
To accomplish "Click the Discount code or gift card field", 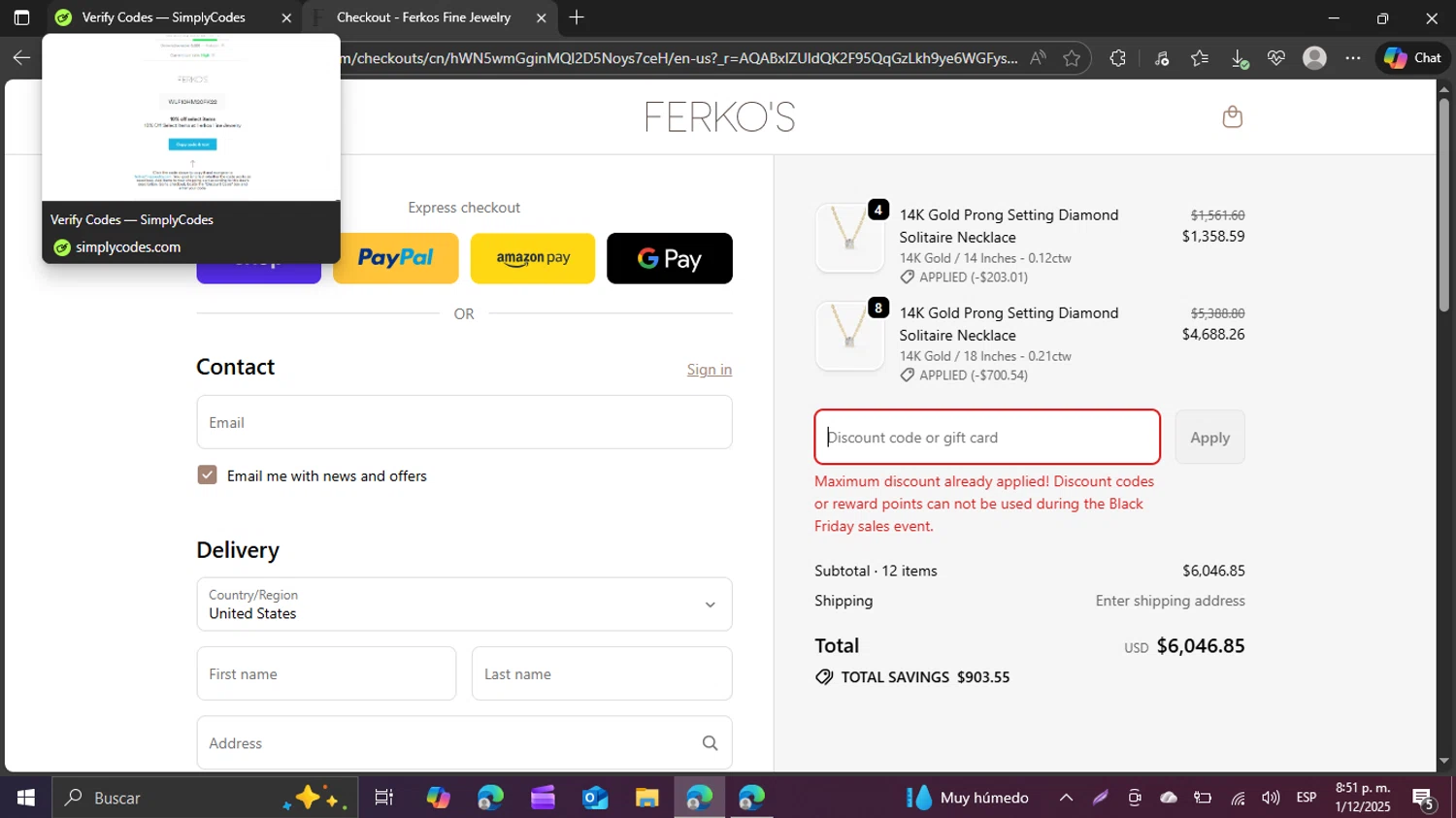I will coord(987,437).
